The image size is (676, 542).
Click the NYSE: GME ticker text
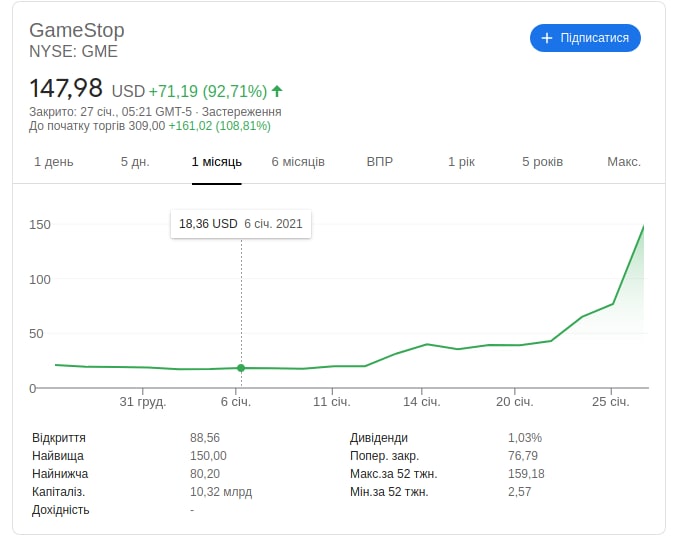click(73, 51)
